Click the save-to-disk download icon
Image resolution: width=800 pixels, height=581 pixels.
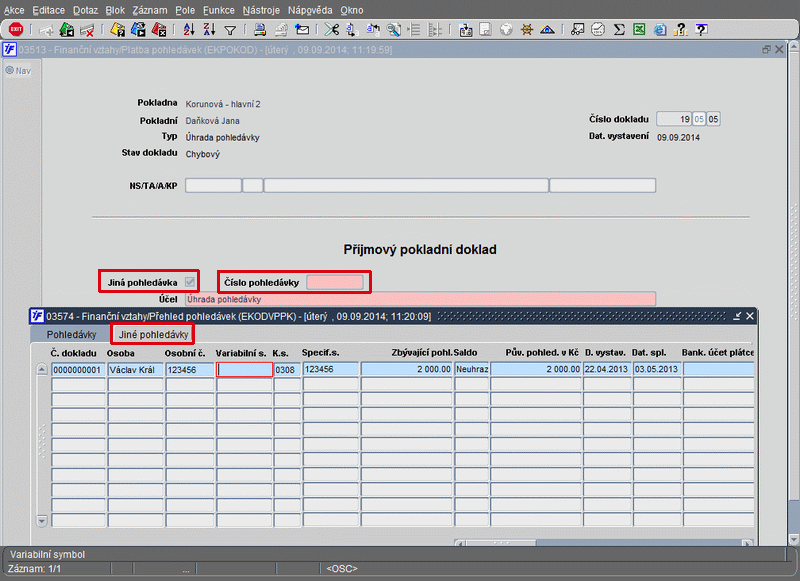click(465, 30)
